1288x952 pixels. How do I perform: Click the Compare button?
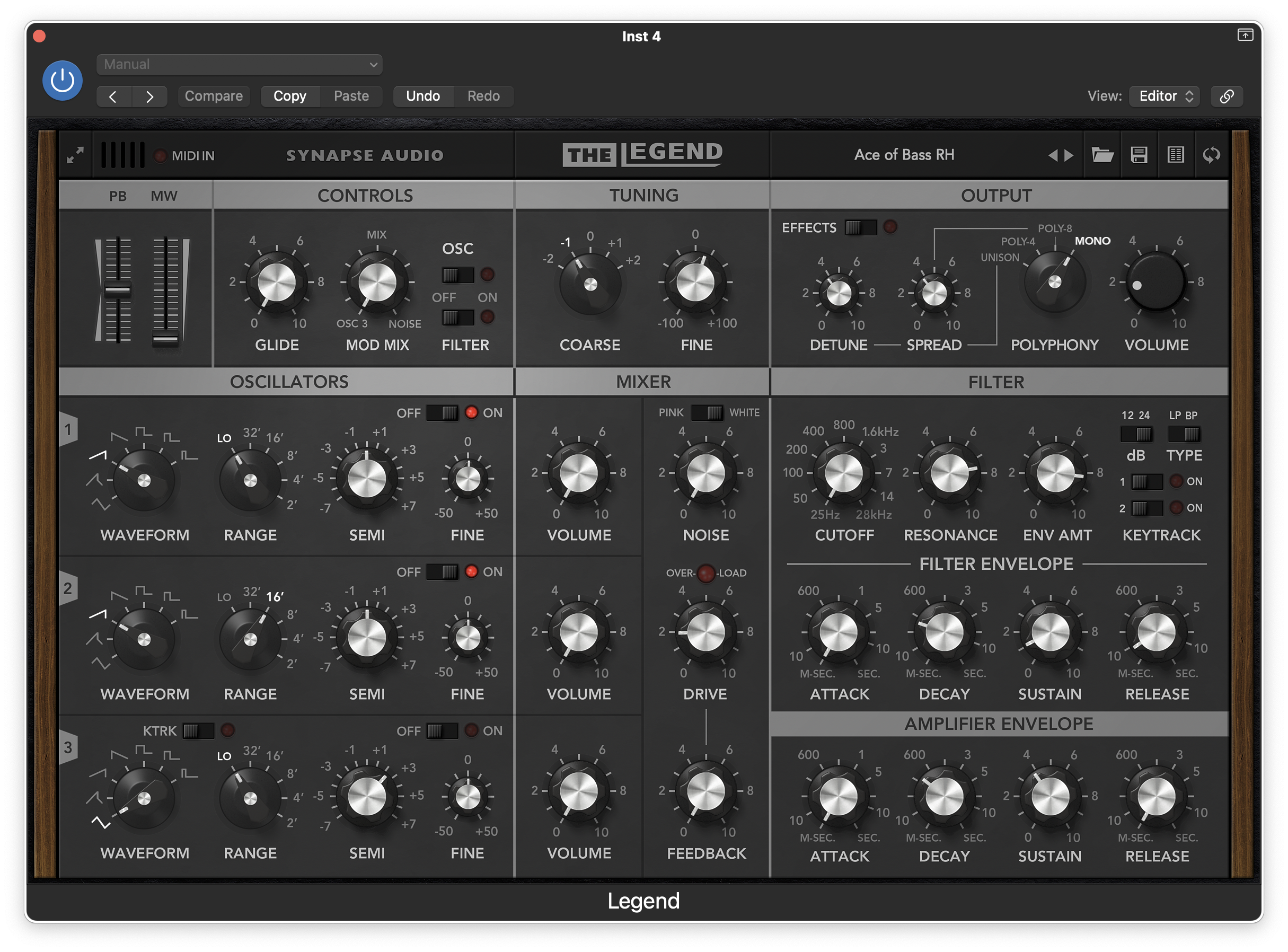click(x=213, y=96)
